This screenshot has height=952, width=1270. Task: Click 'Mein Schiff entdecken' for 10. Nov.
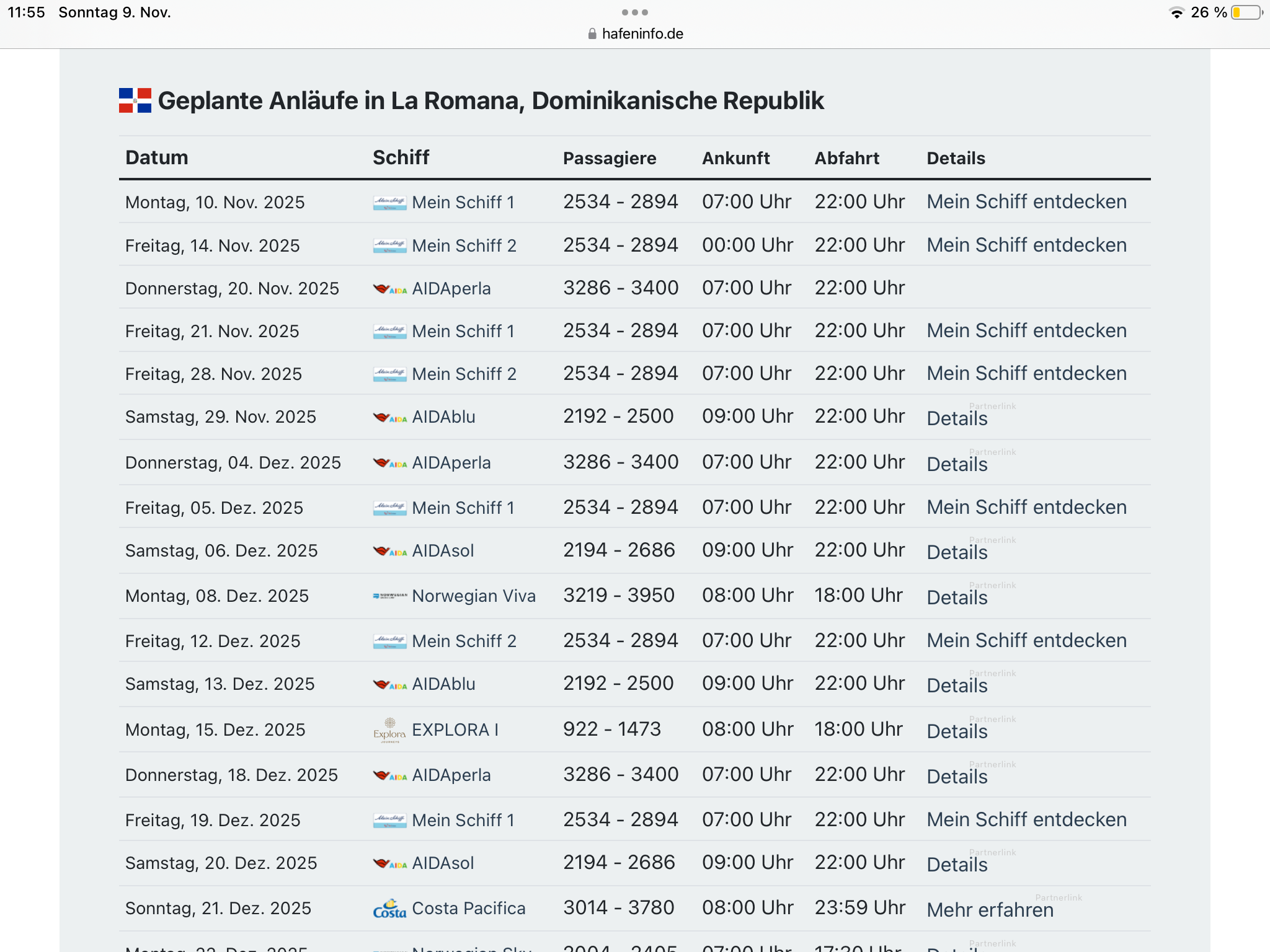[x=1026, y=202]
